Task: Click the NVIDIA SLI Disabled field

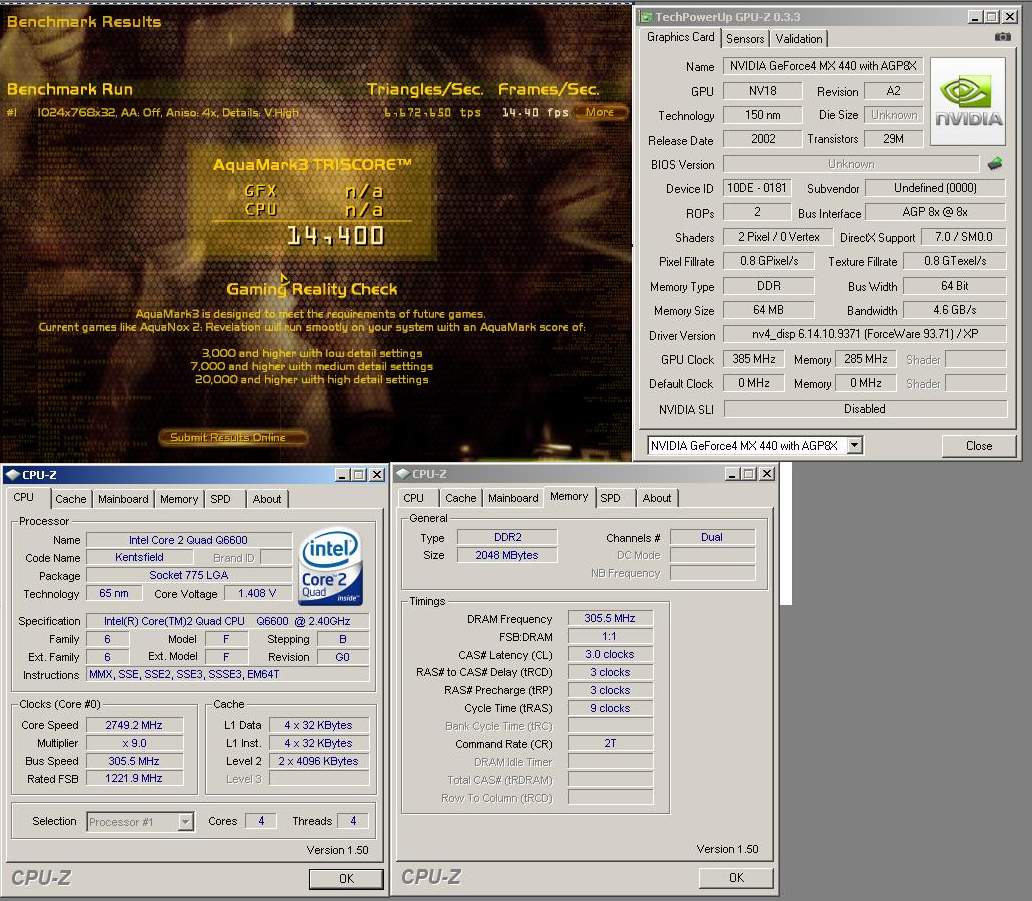Action: pyautogui.click(x=865, y=409)
